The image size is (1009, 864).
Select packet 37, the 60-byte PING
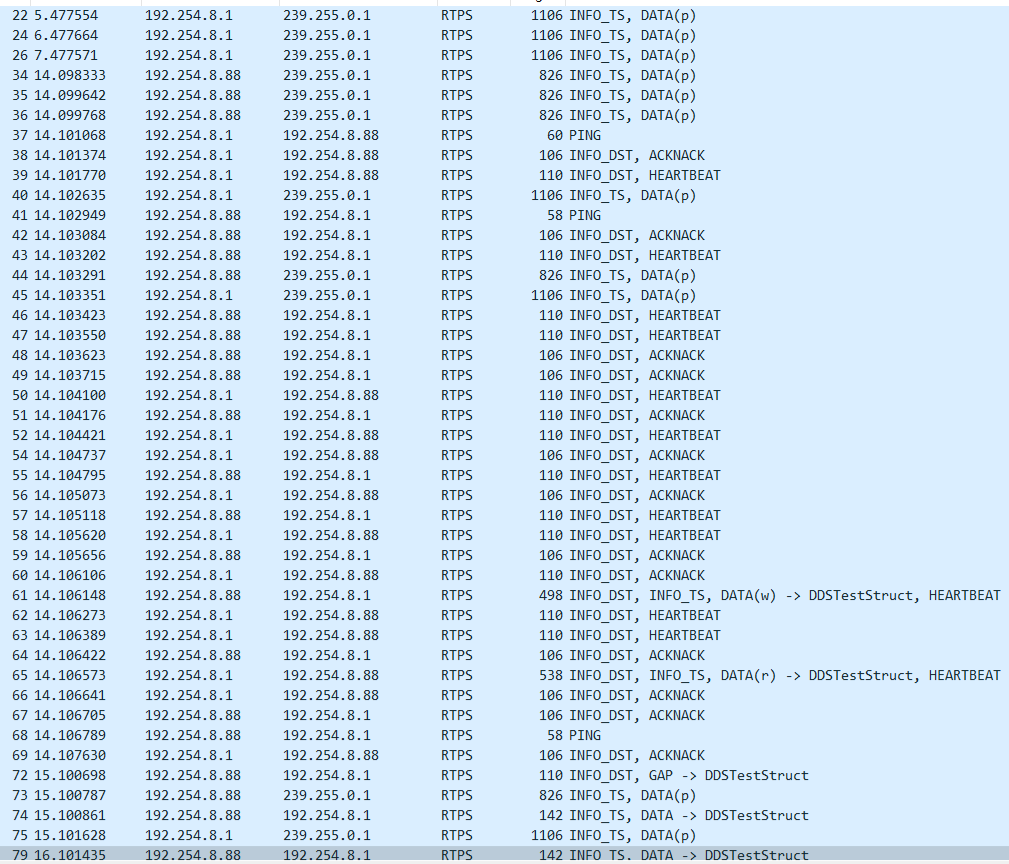point(400,135)
